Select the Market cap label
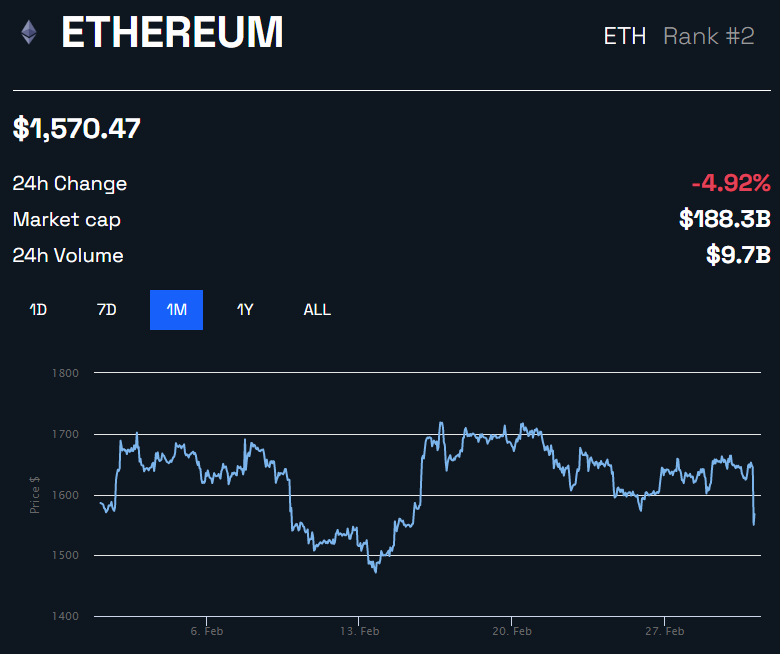This screenshot has height=654, width=780. (67, 219)
